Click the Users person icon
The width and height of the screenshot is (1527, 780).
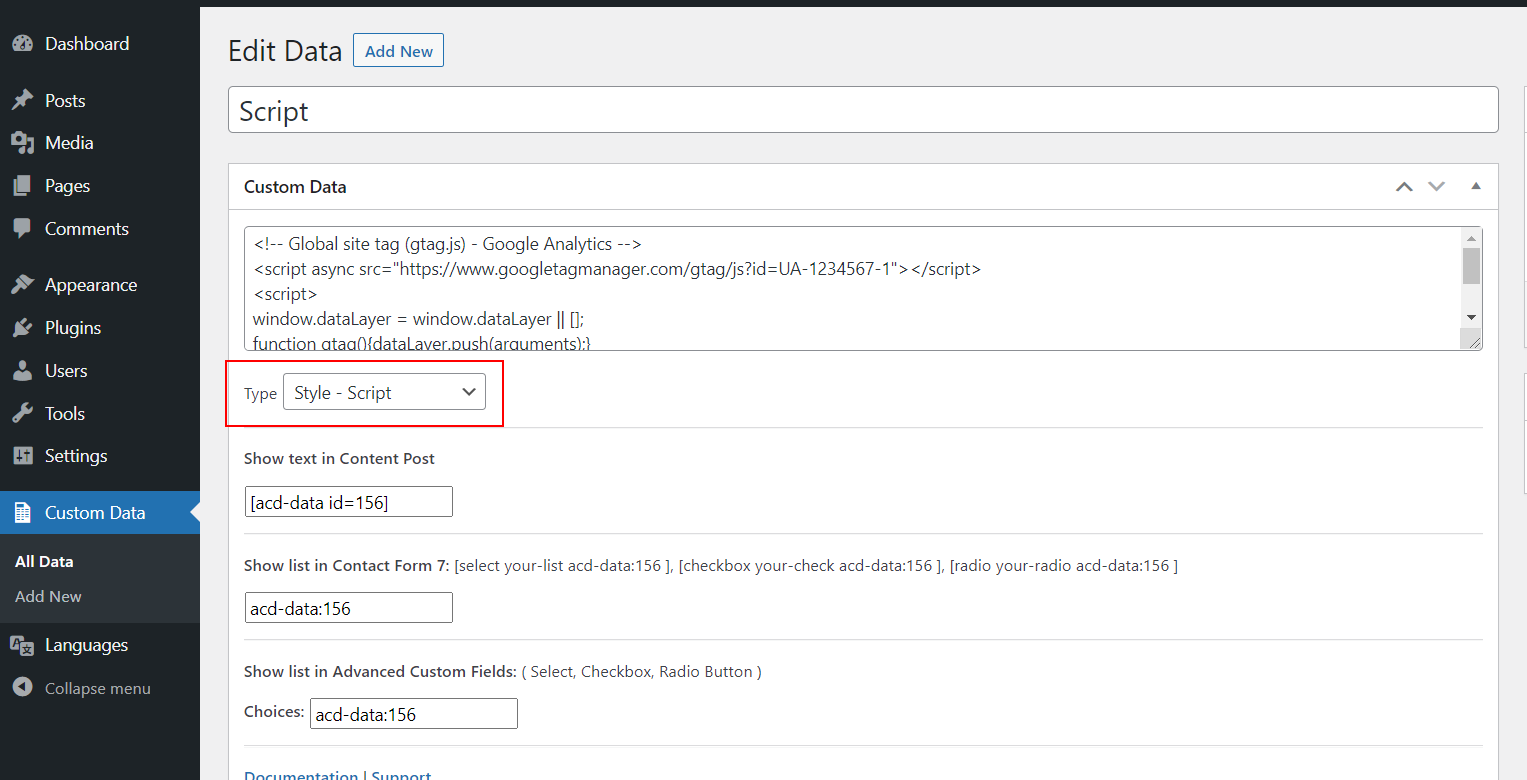tap(22, 371)
